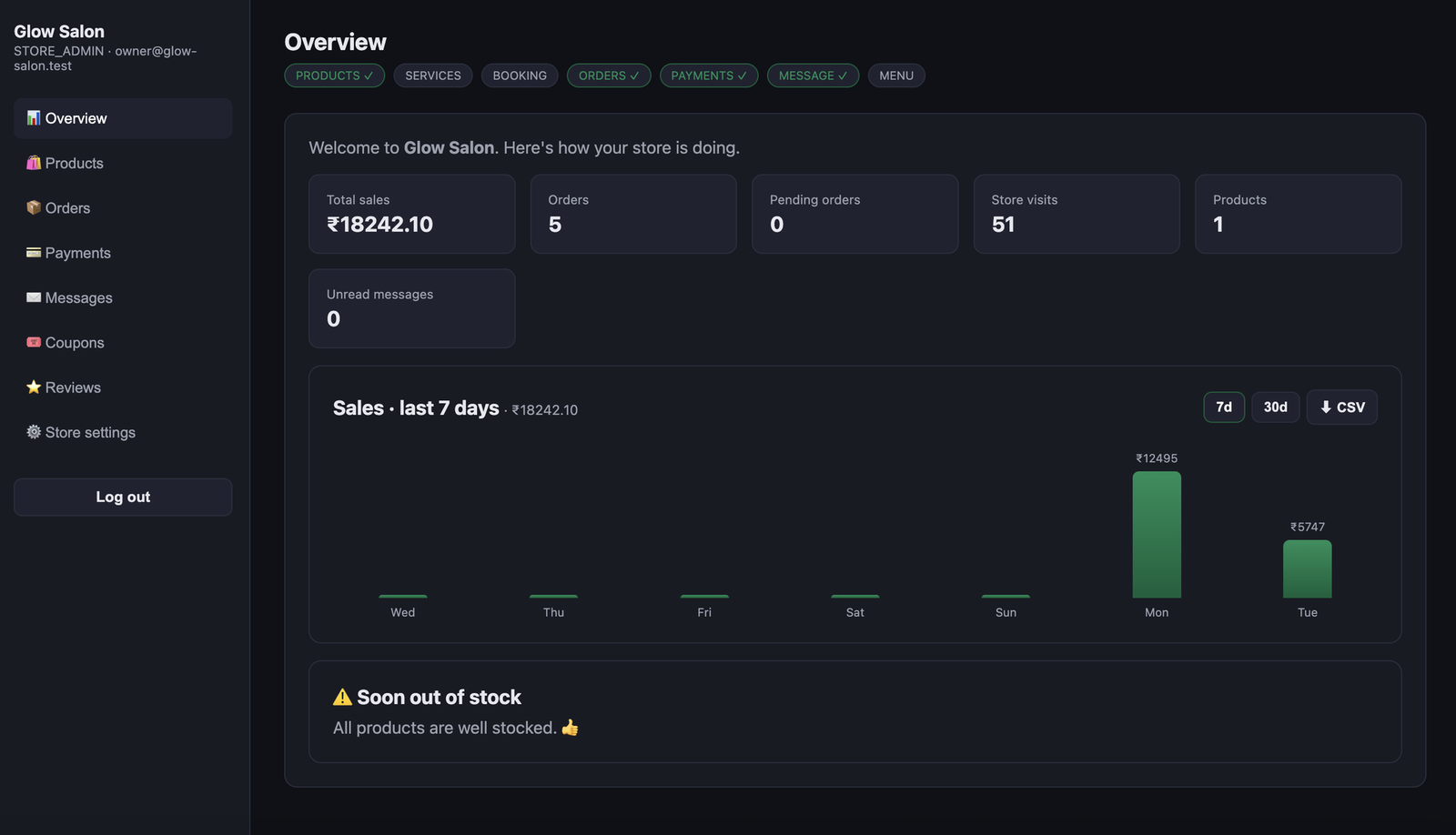Click the Sales last 7 days heading
Viewport: 1456px width, 835px height.
click(416, 407)
